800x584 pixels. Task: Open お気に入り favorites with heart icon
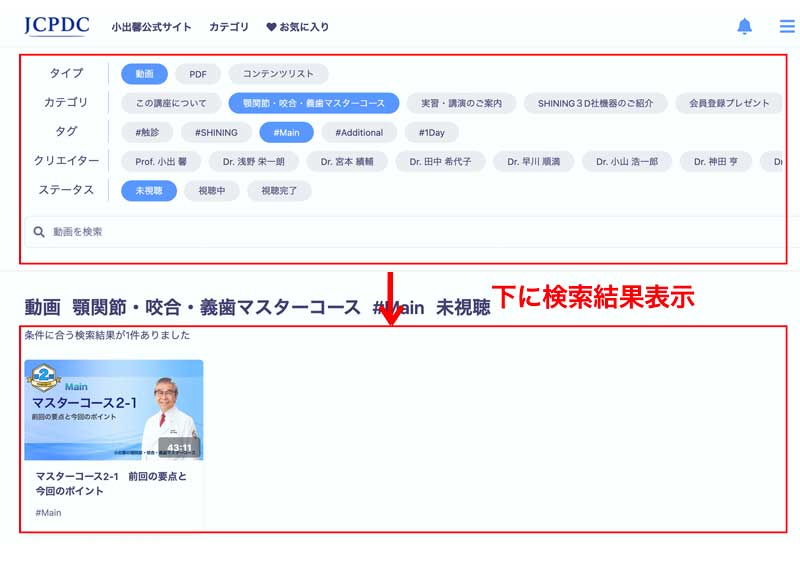(297, 27)
